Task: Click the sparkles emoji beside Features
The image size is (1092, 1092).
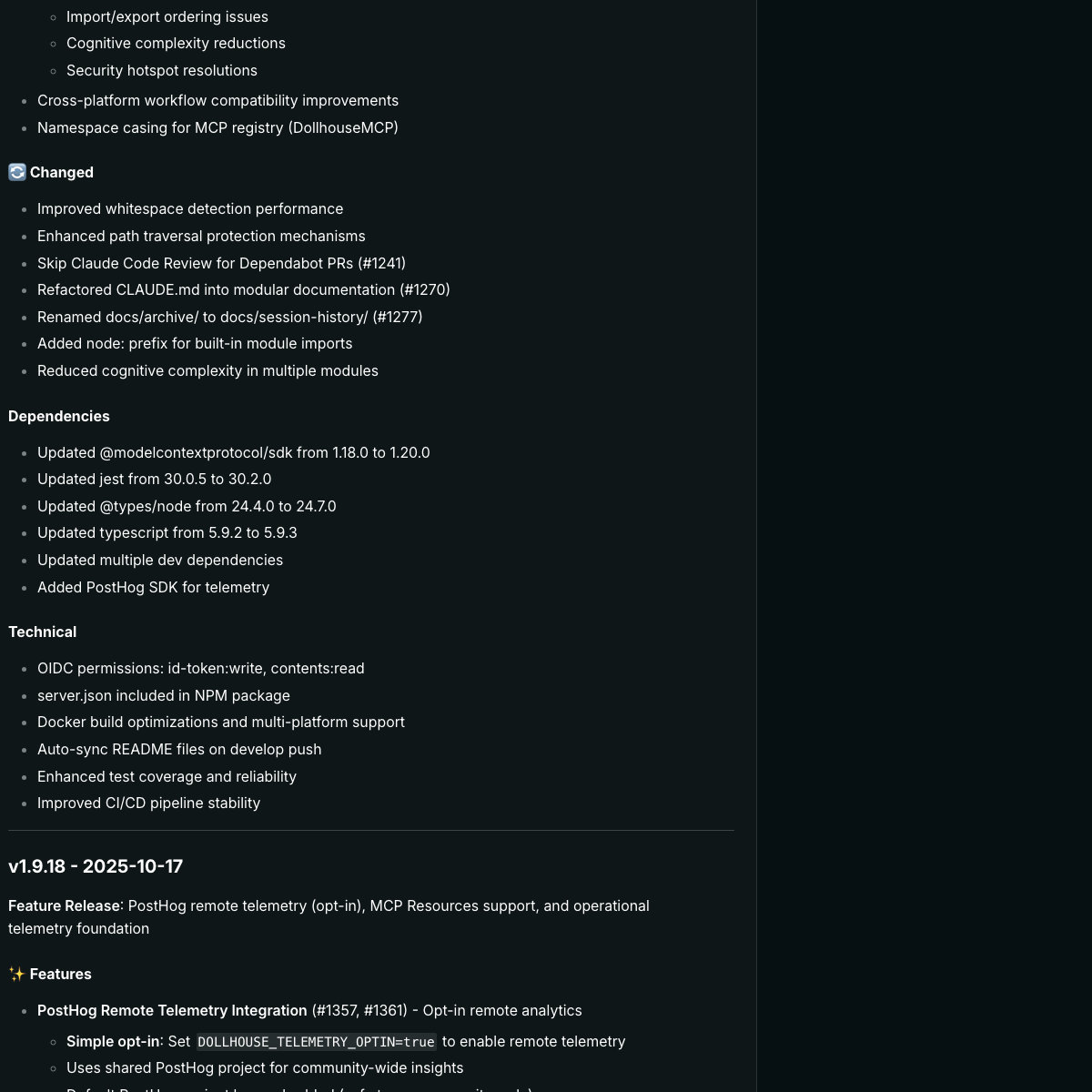Action: (16, 974)
